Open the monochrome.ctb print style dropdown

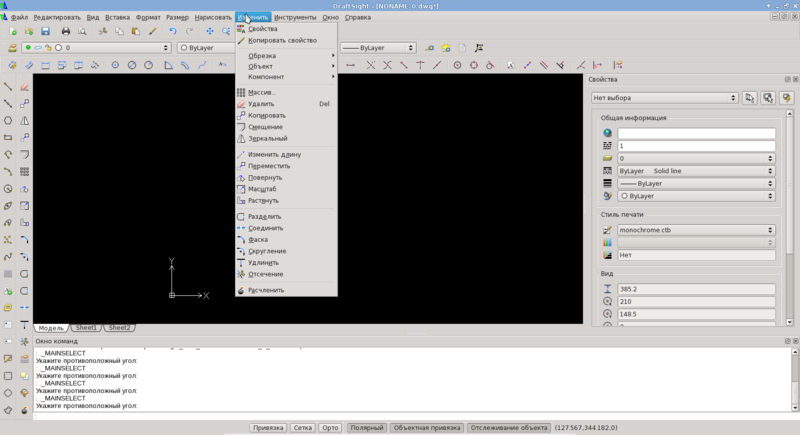click(696, 231)
